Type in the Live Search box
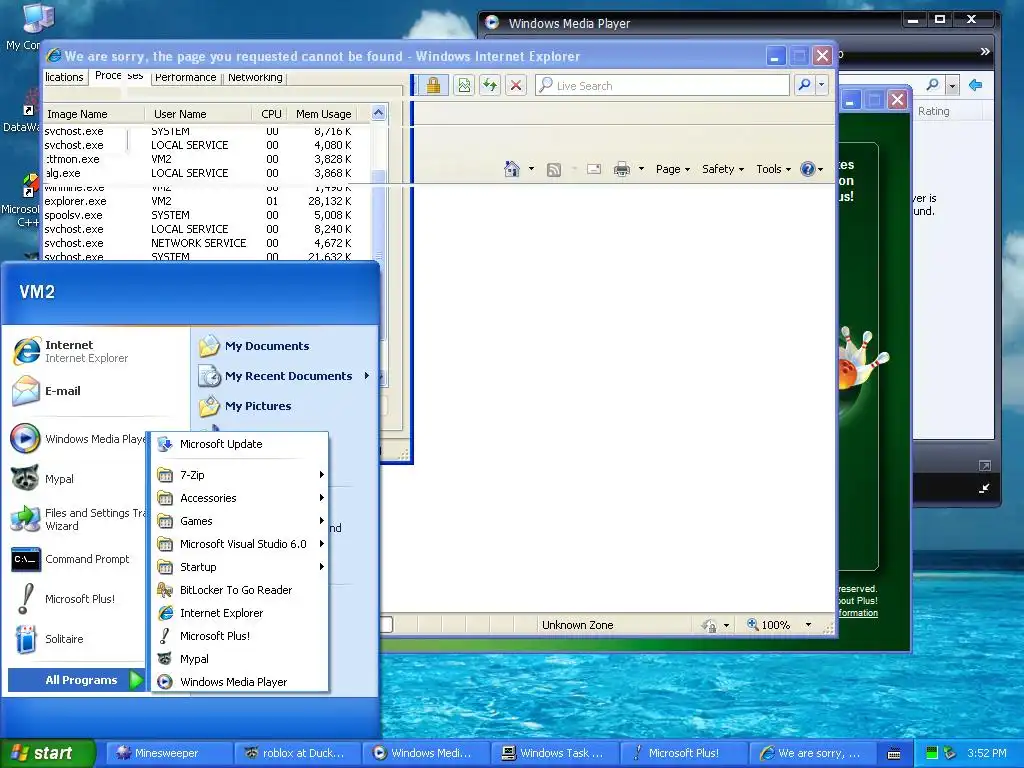Viewport: 1024px width, 768px height. pos(662,86)
